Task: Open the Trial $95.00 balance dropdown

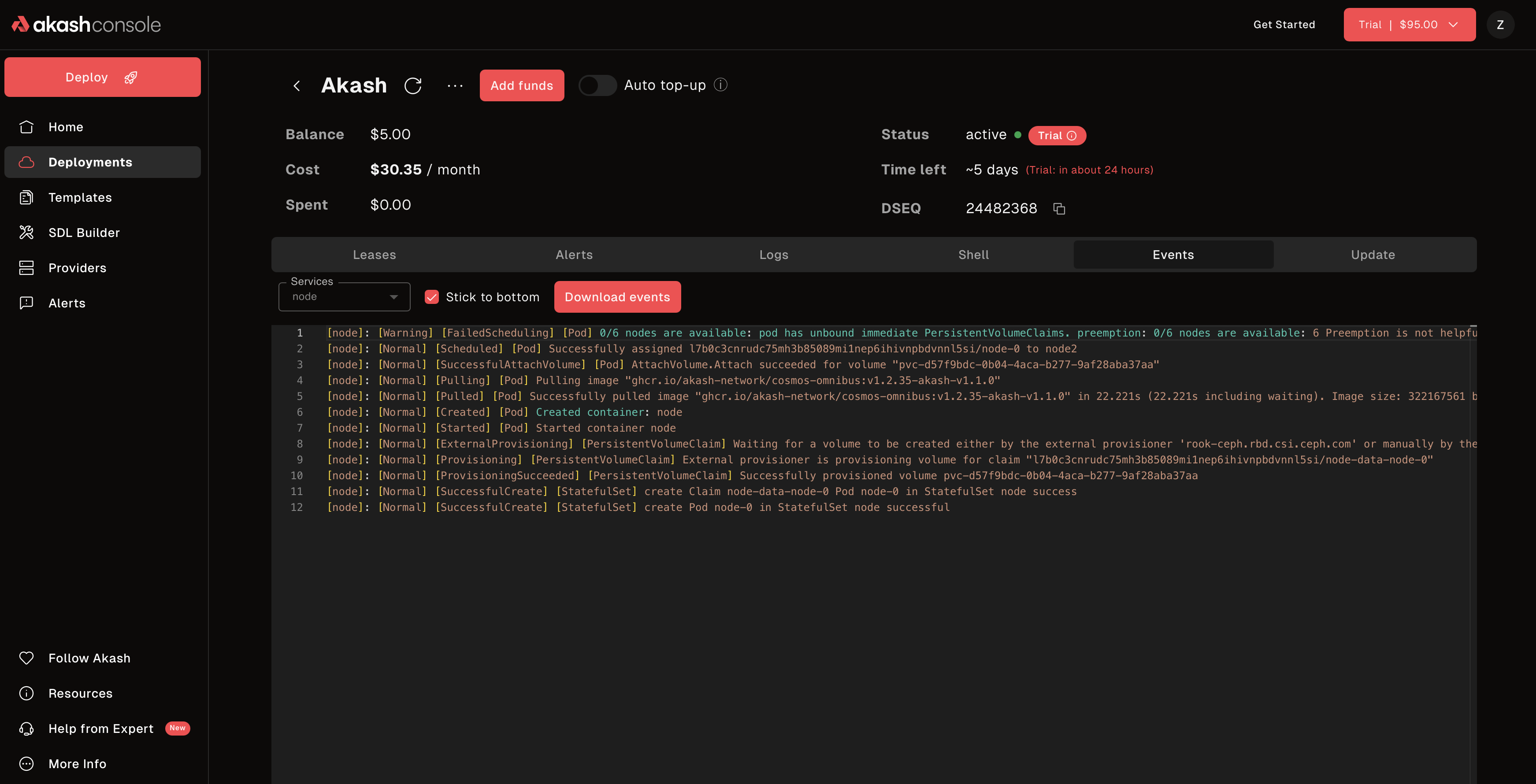Action: 1409,24
